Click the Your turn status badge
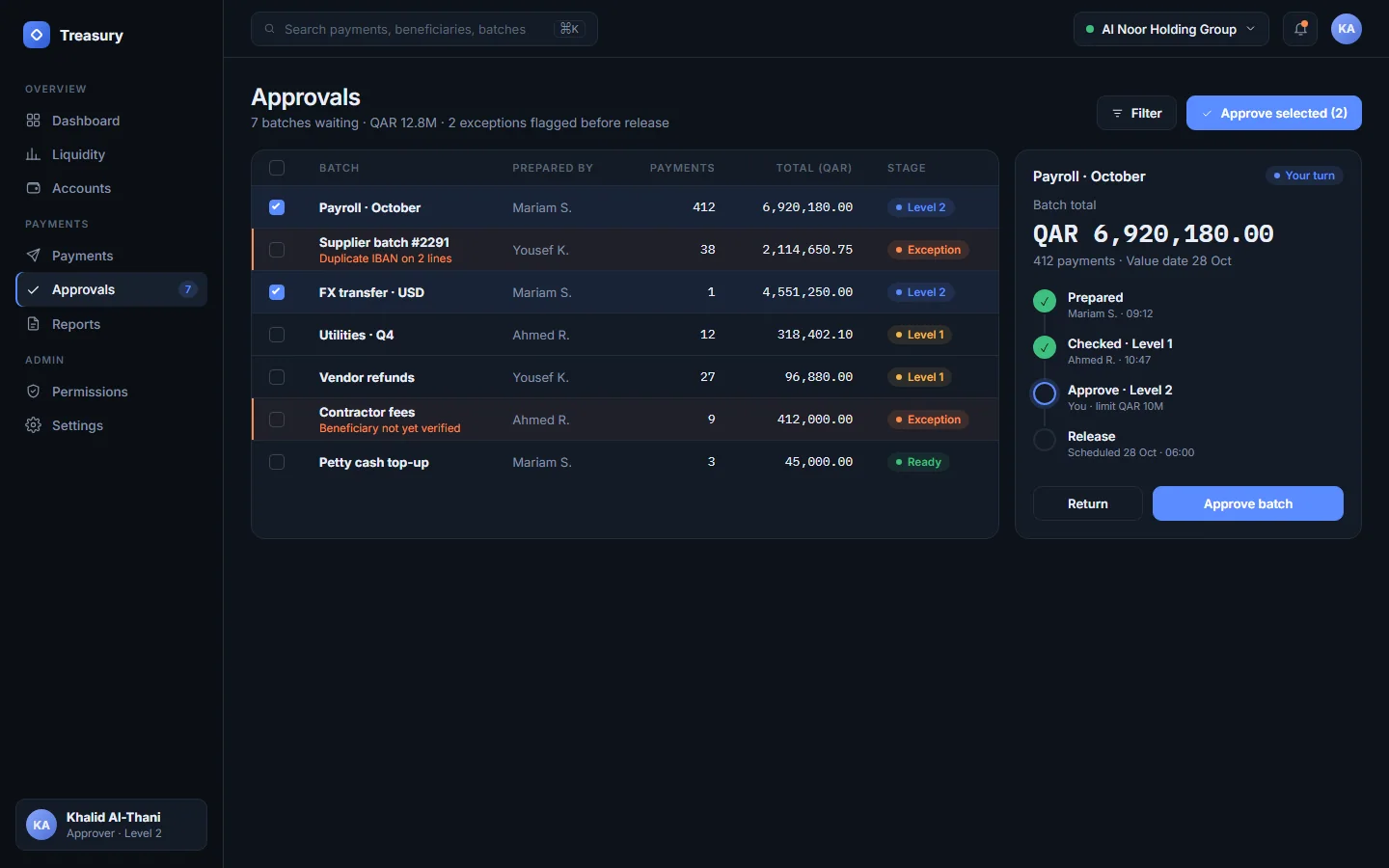This screenshot has height=868, width=1389. pos(1304,176)
